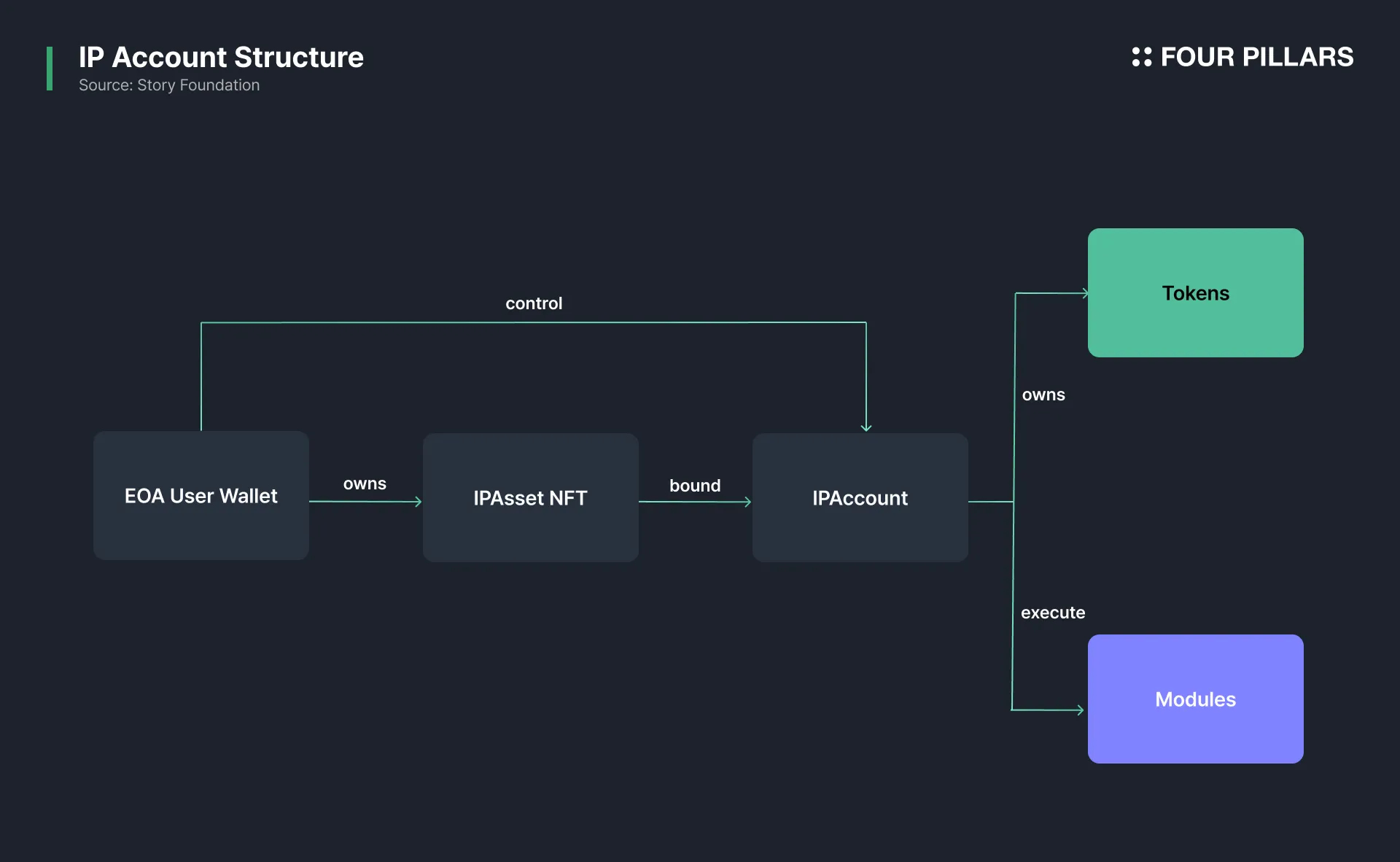Click the IP Account Structure title
Screen dimensions: 1400x862
pos(221,57)
